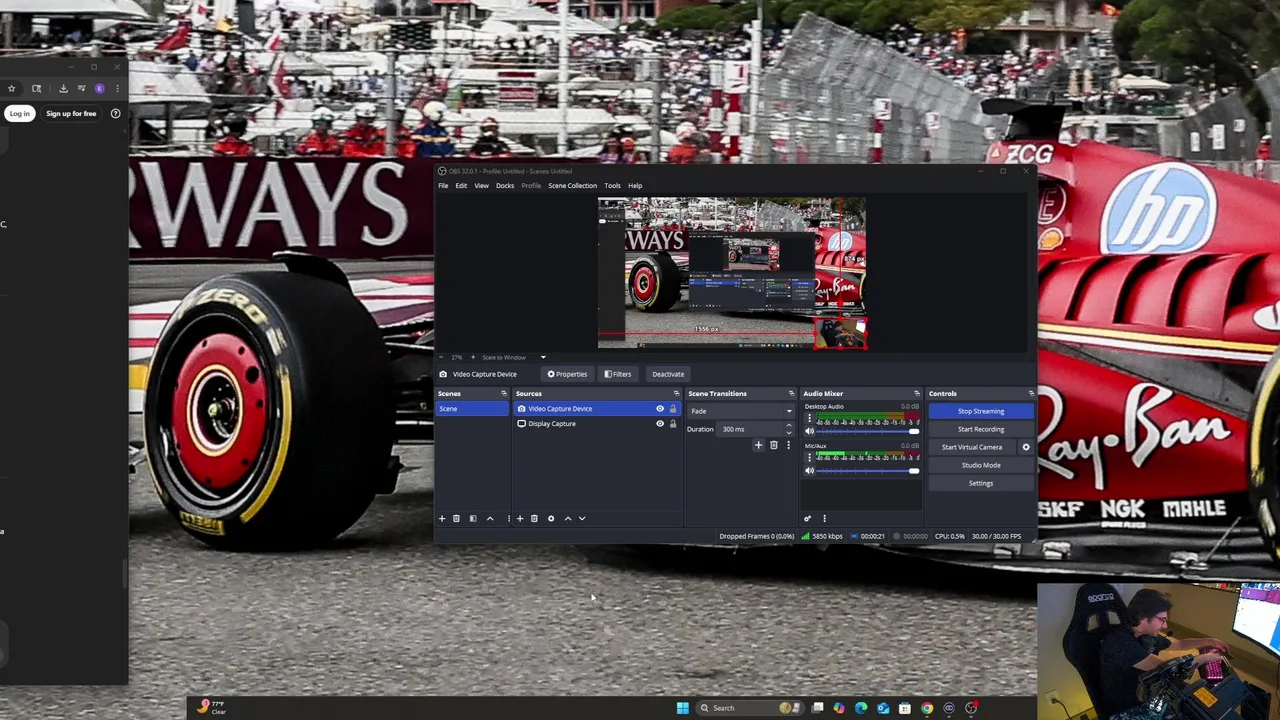This screenshot has height=720, width=1280.
Task: Open Microsoft Edge from the taskbar
Action: click(861, 708)
